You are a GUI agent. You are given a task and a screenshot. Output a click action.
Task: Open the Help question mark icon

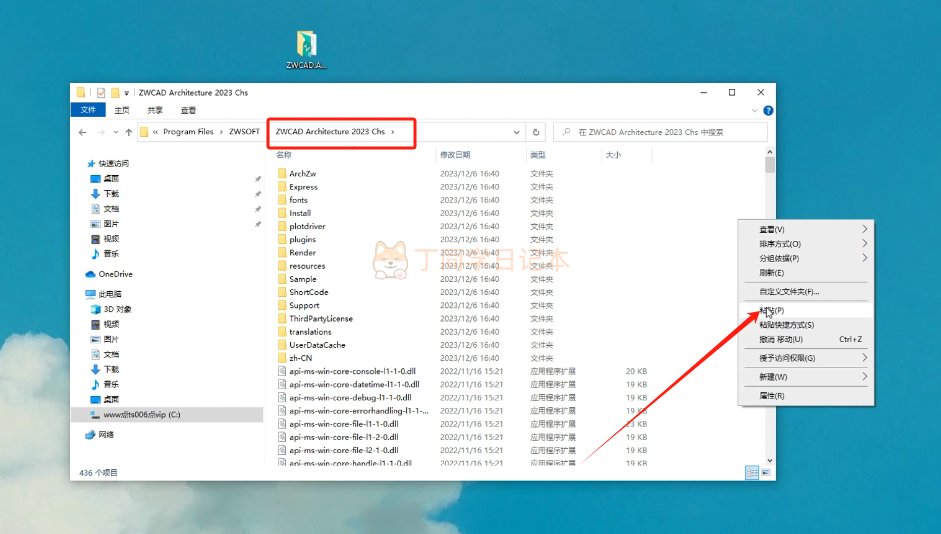pos(767,110)
